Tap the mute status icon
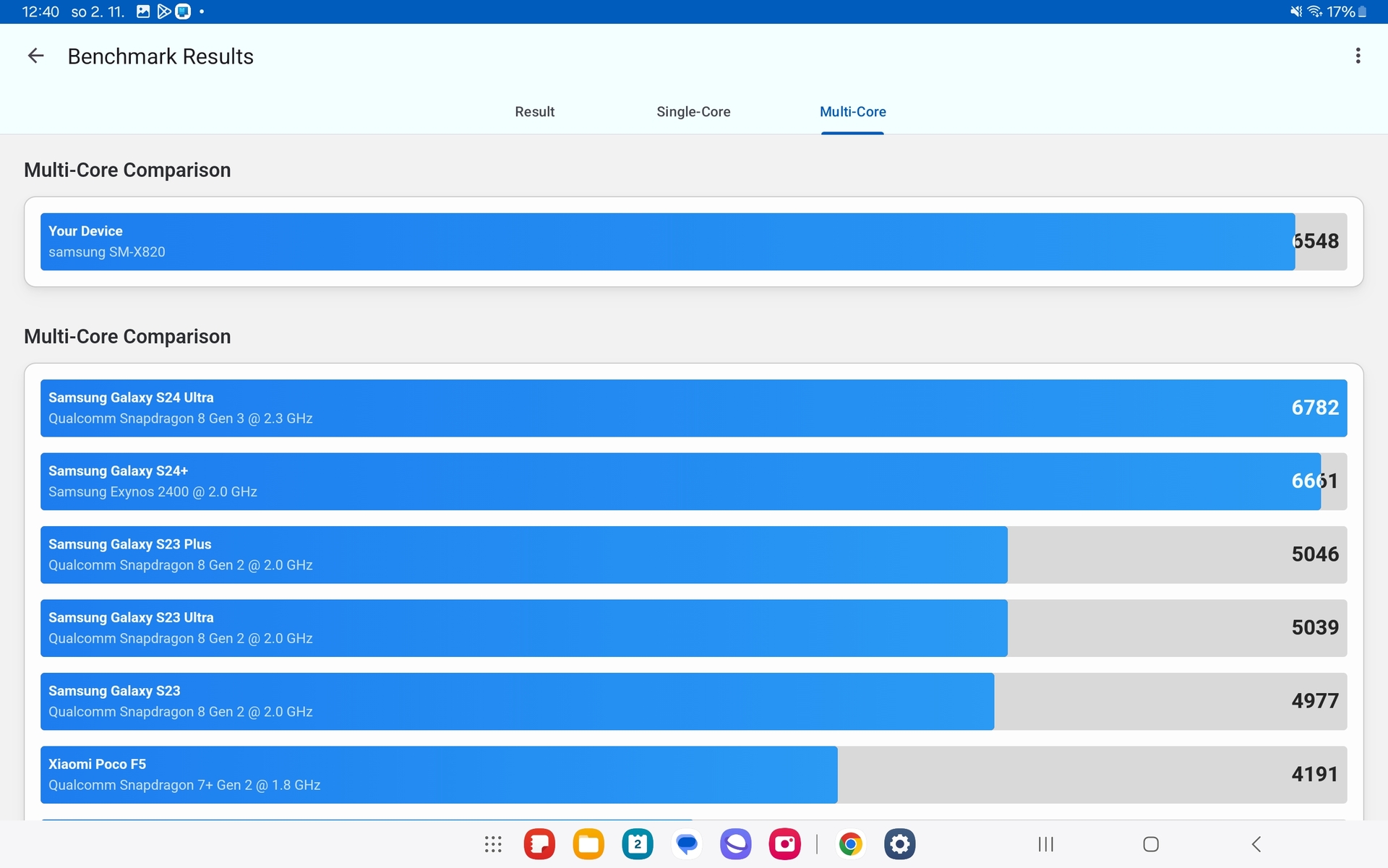1388x868 pixels. [x=1296, y=12]
